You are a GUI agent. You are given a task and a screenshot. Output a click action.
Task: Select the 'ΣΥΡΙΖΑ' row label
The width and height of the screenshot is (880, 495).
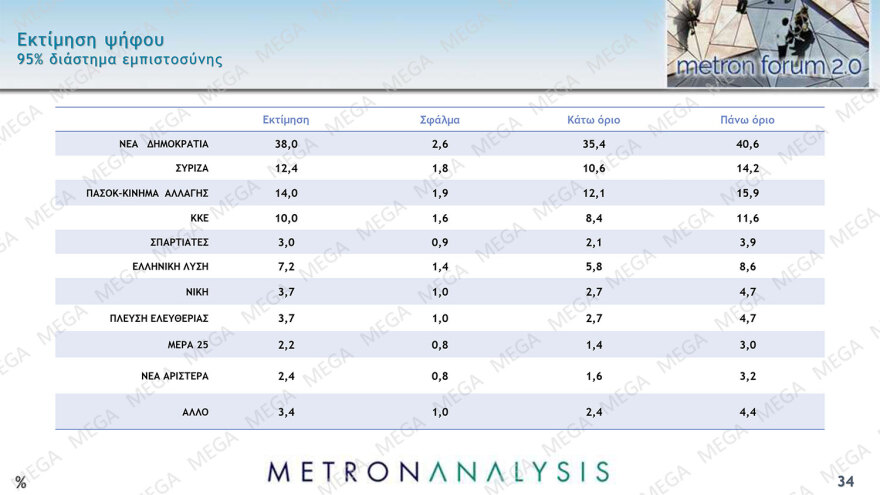(x=192, y=168)
